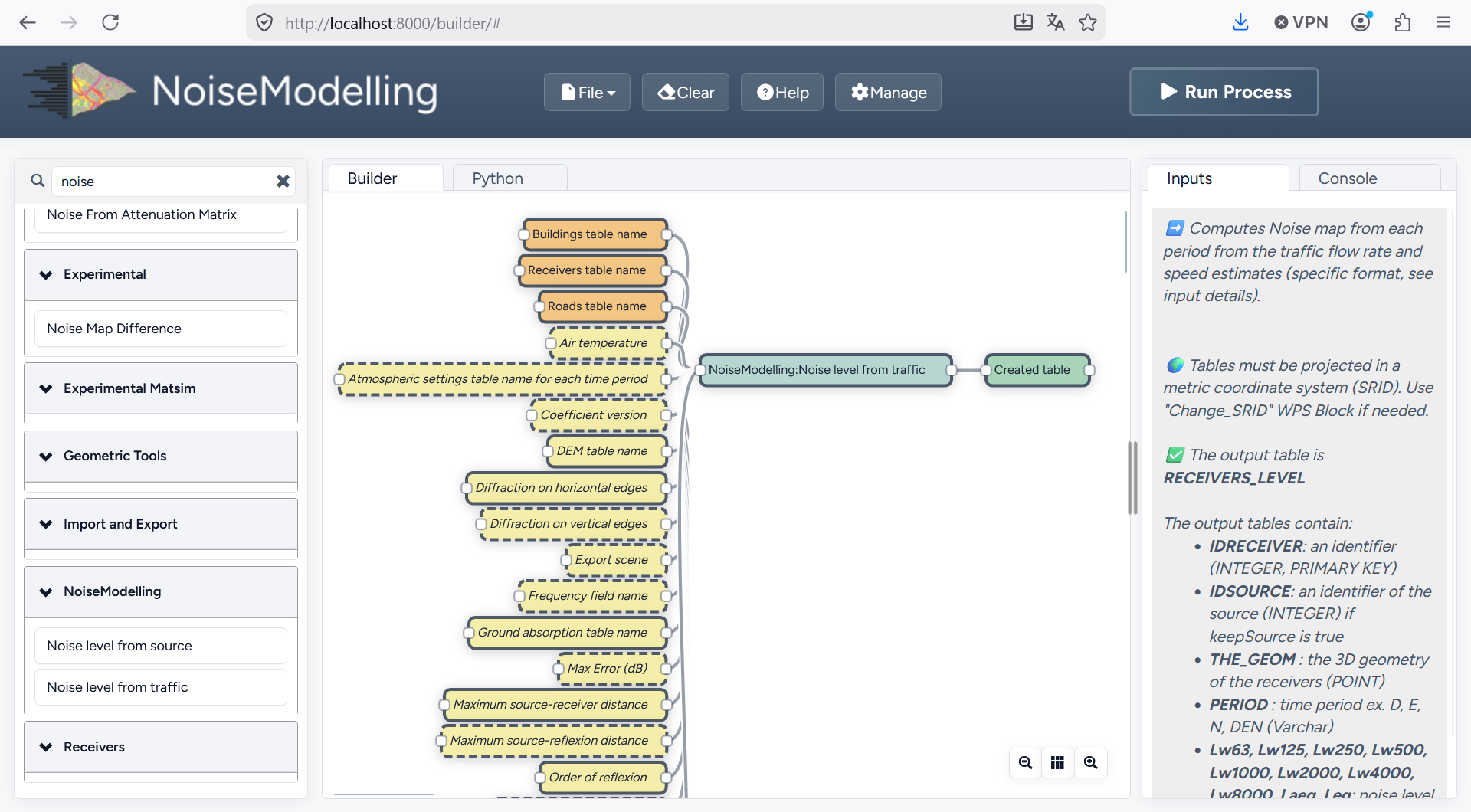Click the grid layout icon
This screenshot has height=812, width=1471.
1058,763
